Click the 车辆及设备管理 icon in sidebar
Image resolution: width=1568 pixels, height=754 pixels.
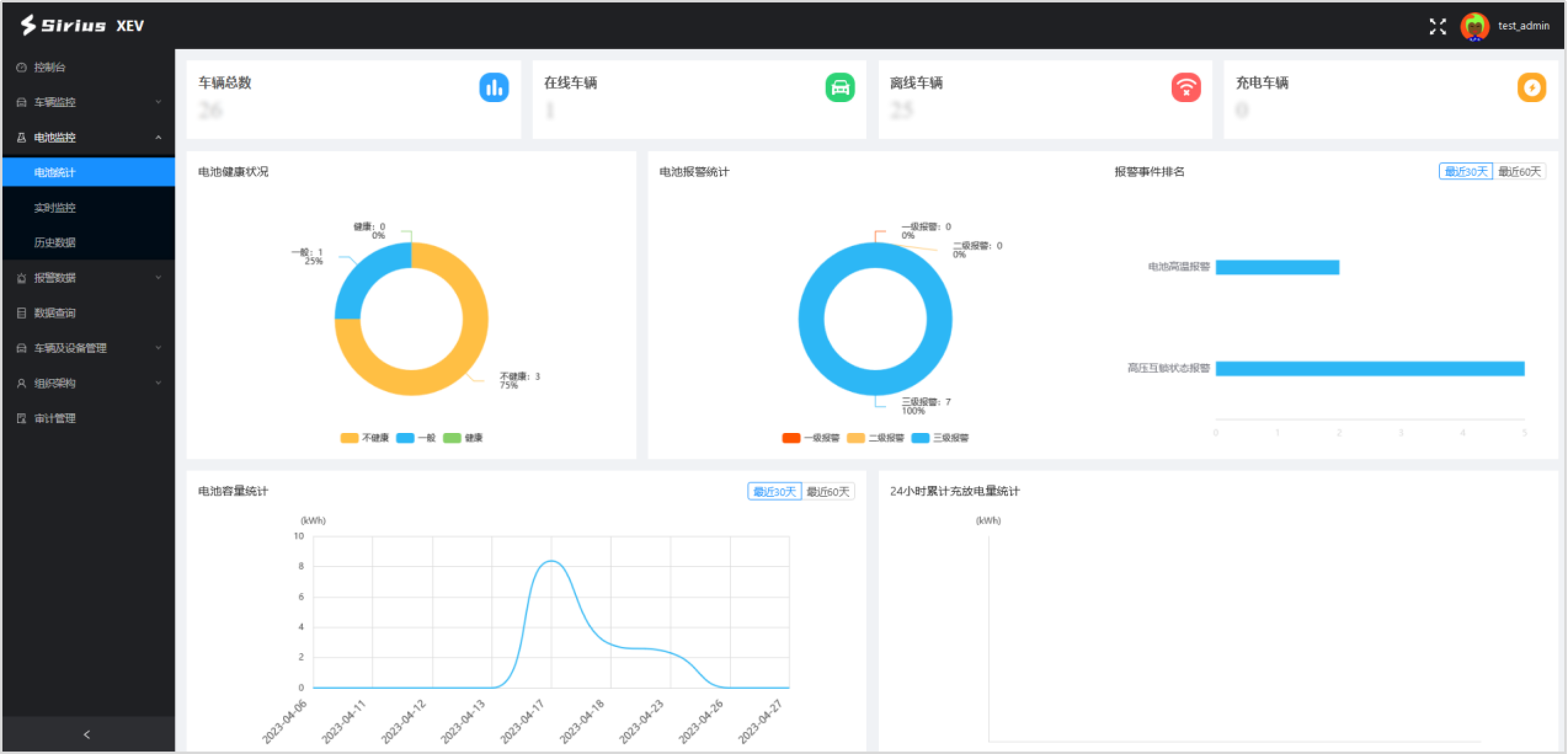pyautogui.click(x=22, y=348)
